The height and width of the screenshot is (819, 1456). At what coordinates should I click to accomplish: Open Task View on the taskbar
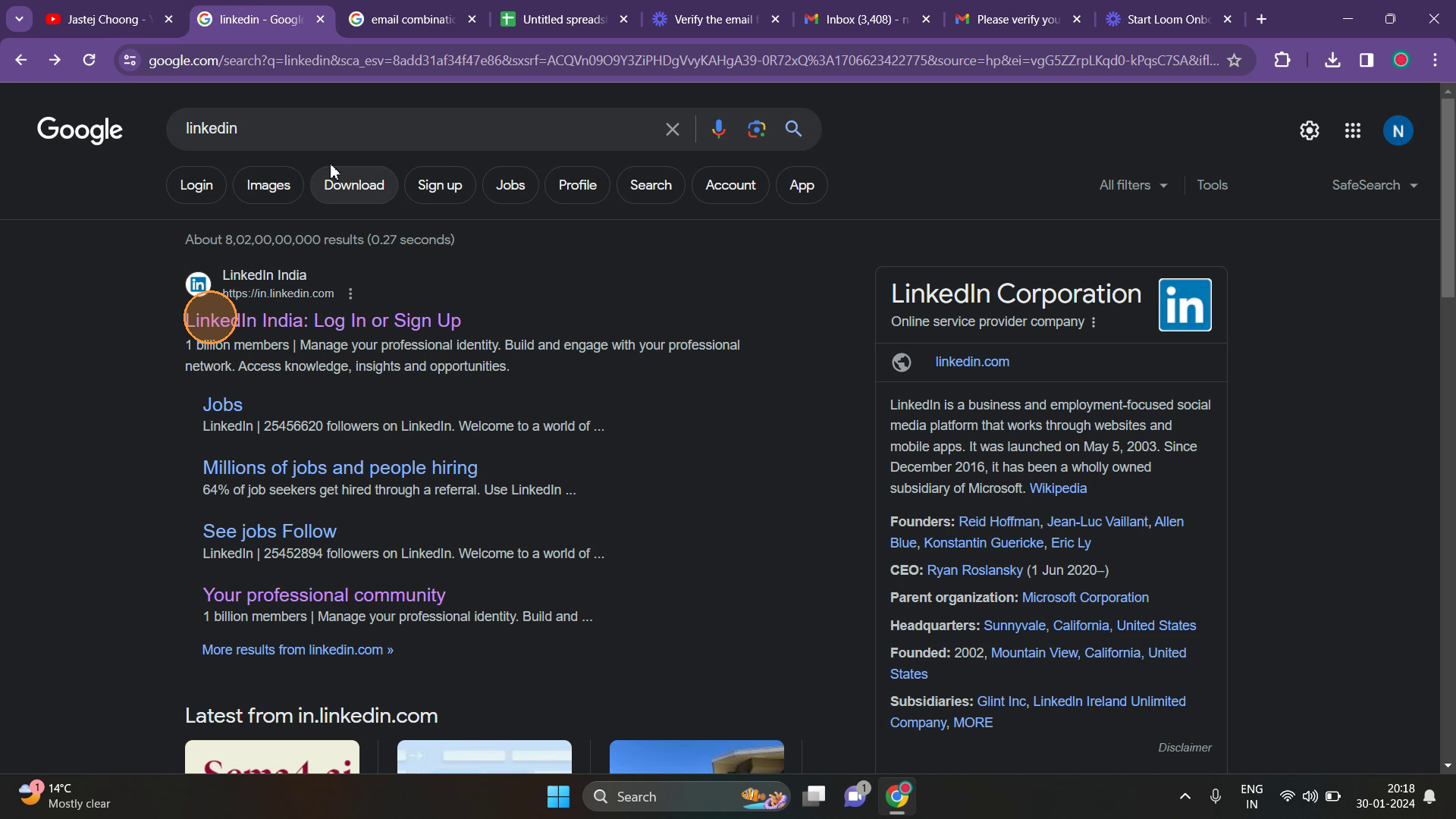(814, 796)
